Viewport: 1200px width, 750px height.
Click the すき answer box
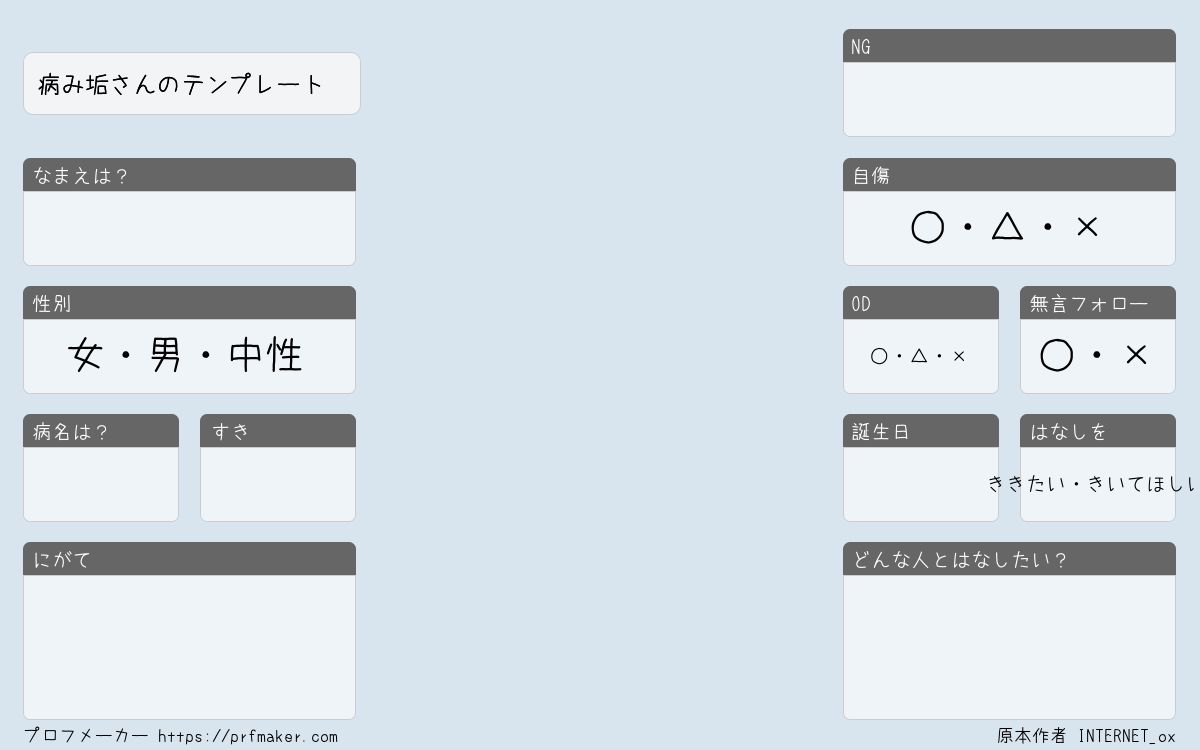tap(278, 484)
